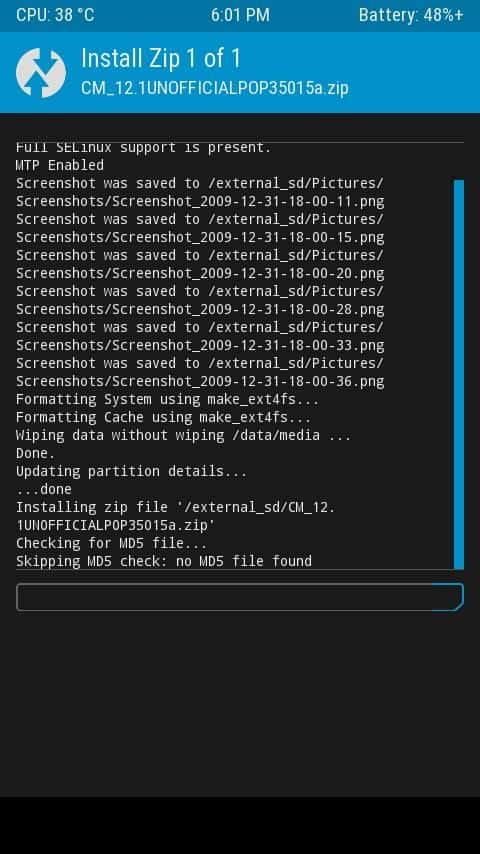The width and height of the screenshot is (480, 854).
Task: Tap Screenshot_2009-12-31-18-00-36.png log entry
Action: click(x=200, y=381)
